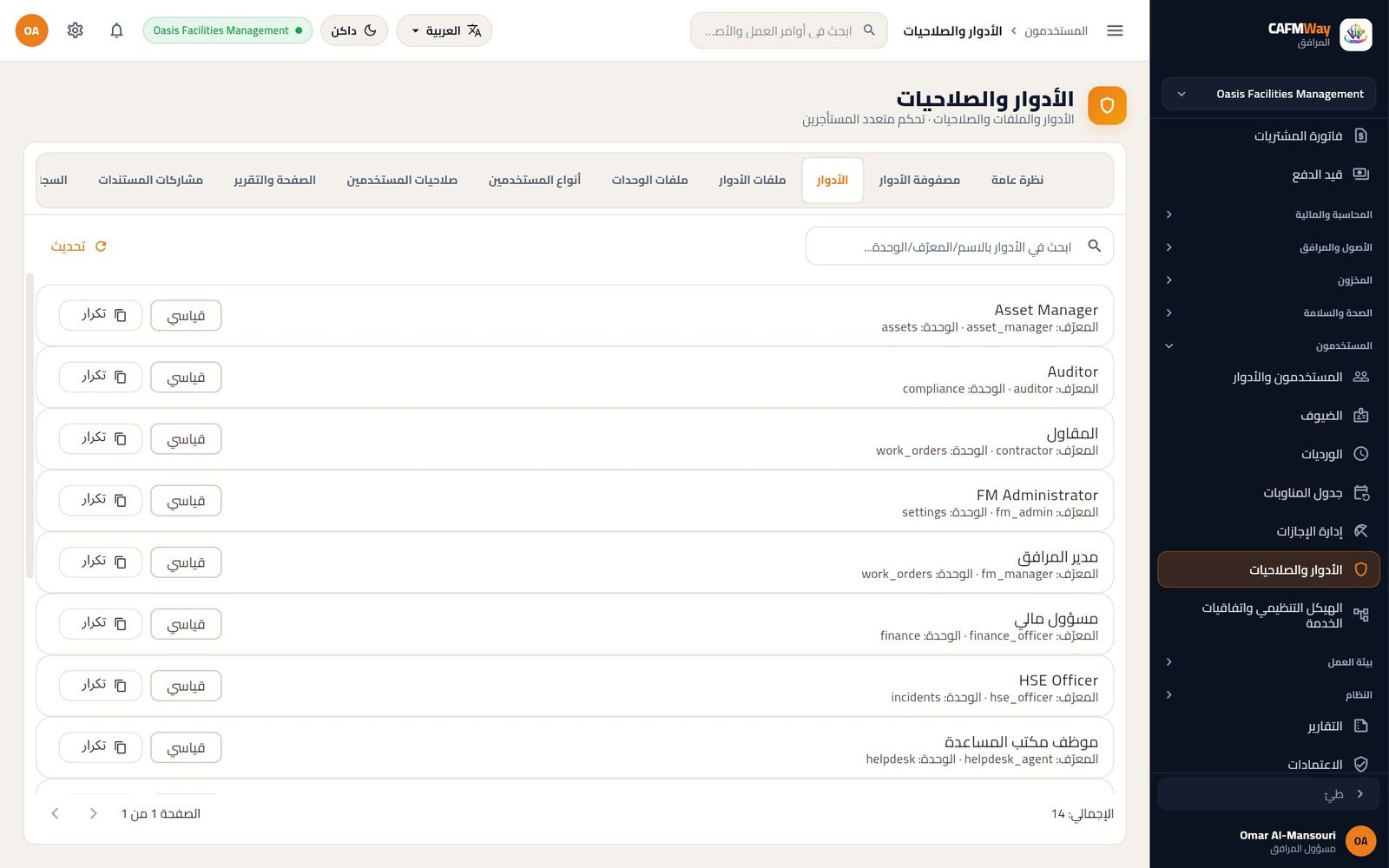Click the search icon in roles filter
The width and height of the screenshot is (1389, 868).
coord(1095,247)
